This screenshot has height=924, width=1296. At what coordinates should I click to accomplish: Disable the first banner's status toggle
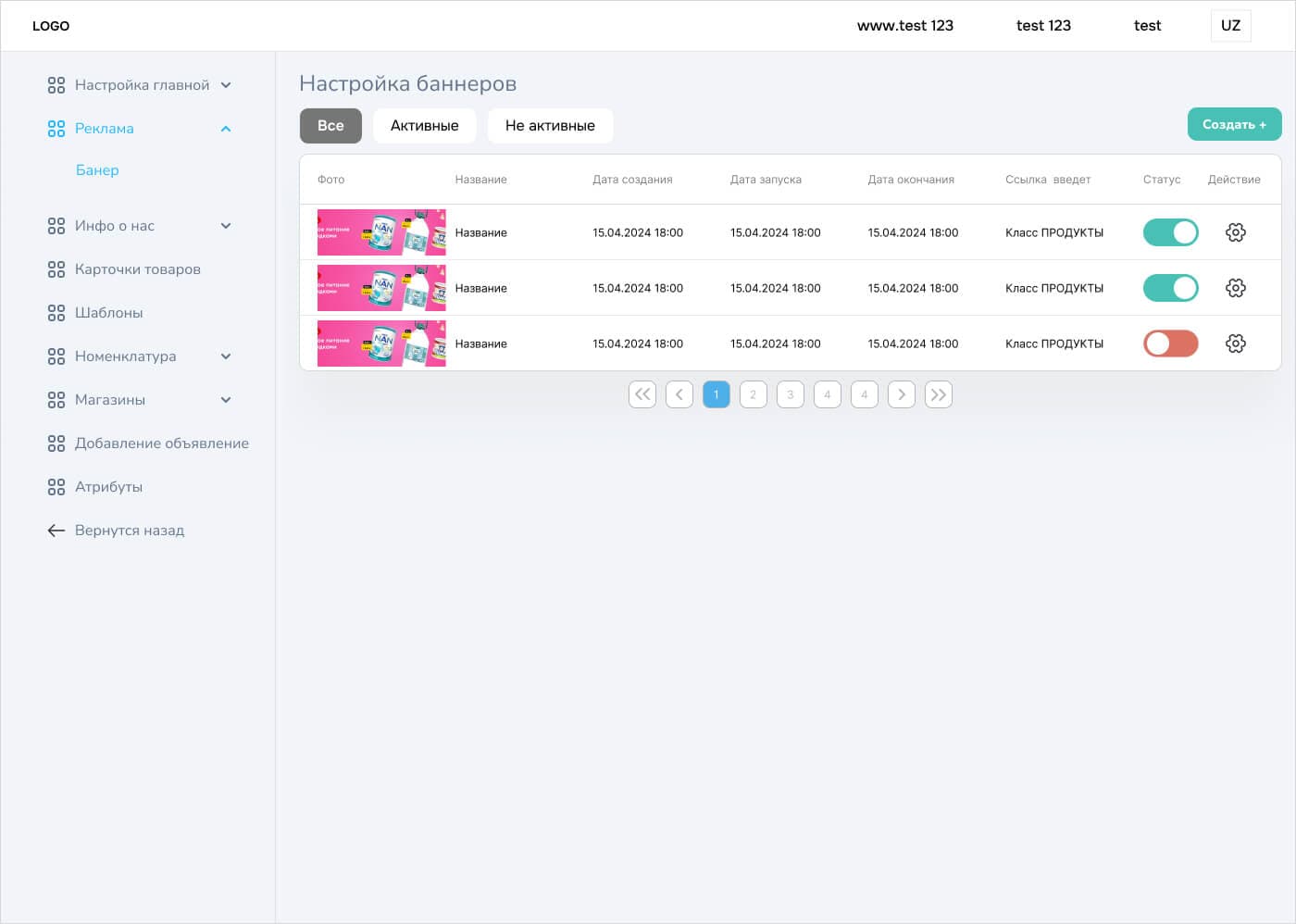click(x=1170, y=232)
